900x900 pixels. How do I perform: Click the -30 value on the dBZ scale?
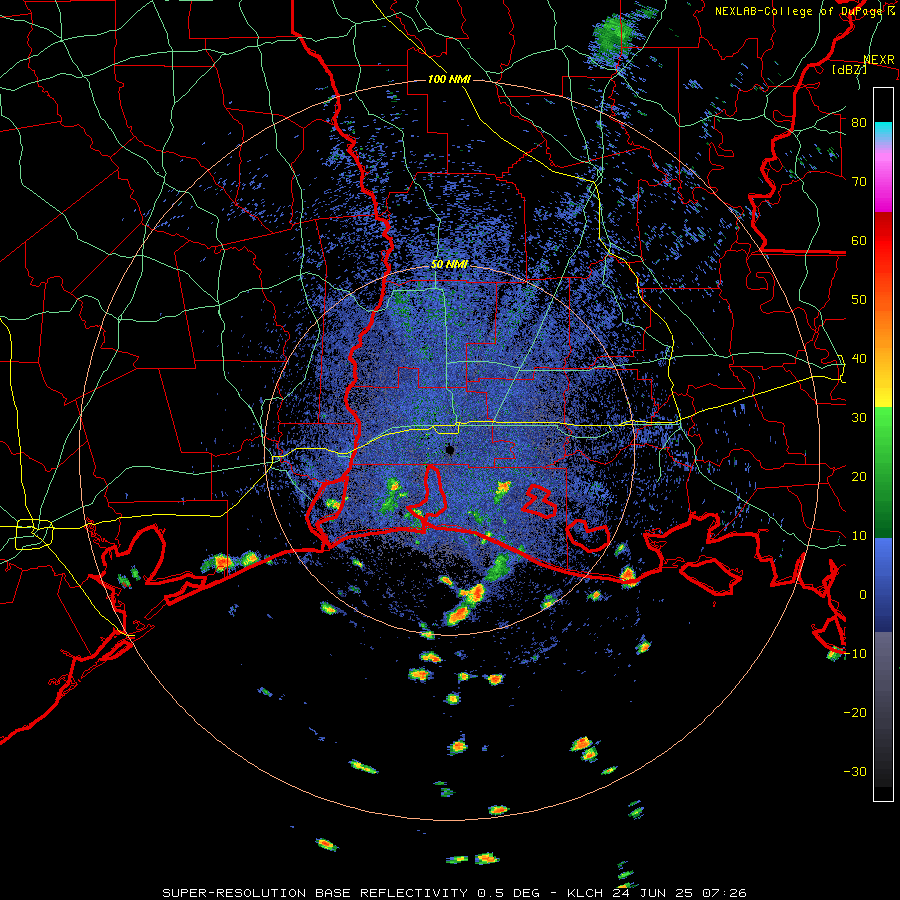click(x=855, y=771)
